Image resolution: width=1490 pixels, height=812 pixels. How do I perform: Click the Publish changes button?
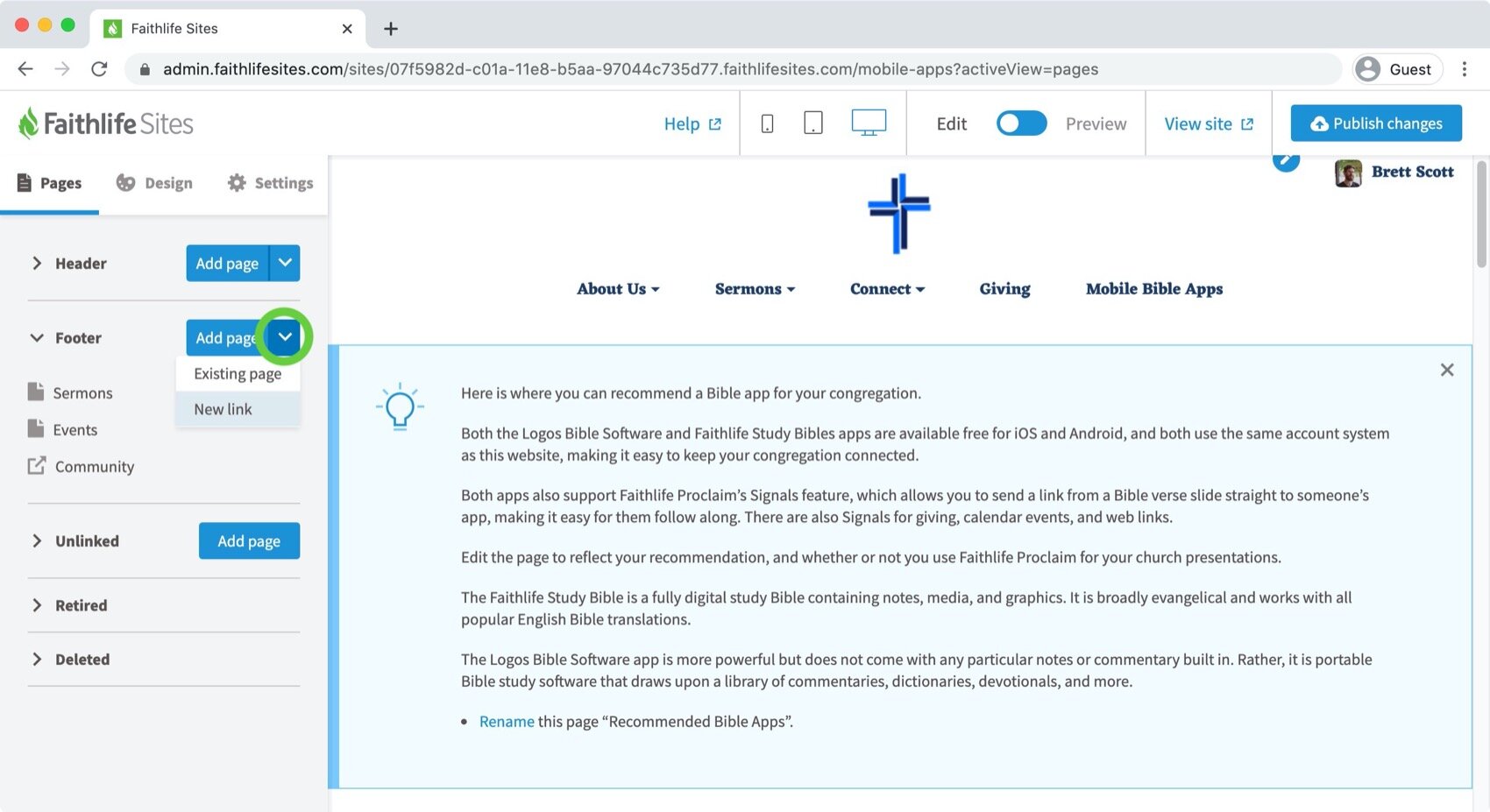point(1376,124)
